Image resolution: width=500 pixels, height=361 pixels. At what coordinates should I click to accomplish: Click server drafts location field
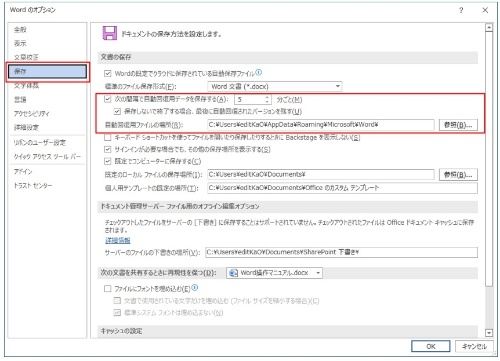click(341, 252)
